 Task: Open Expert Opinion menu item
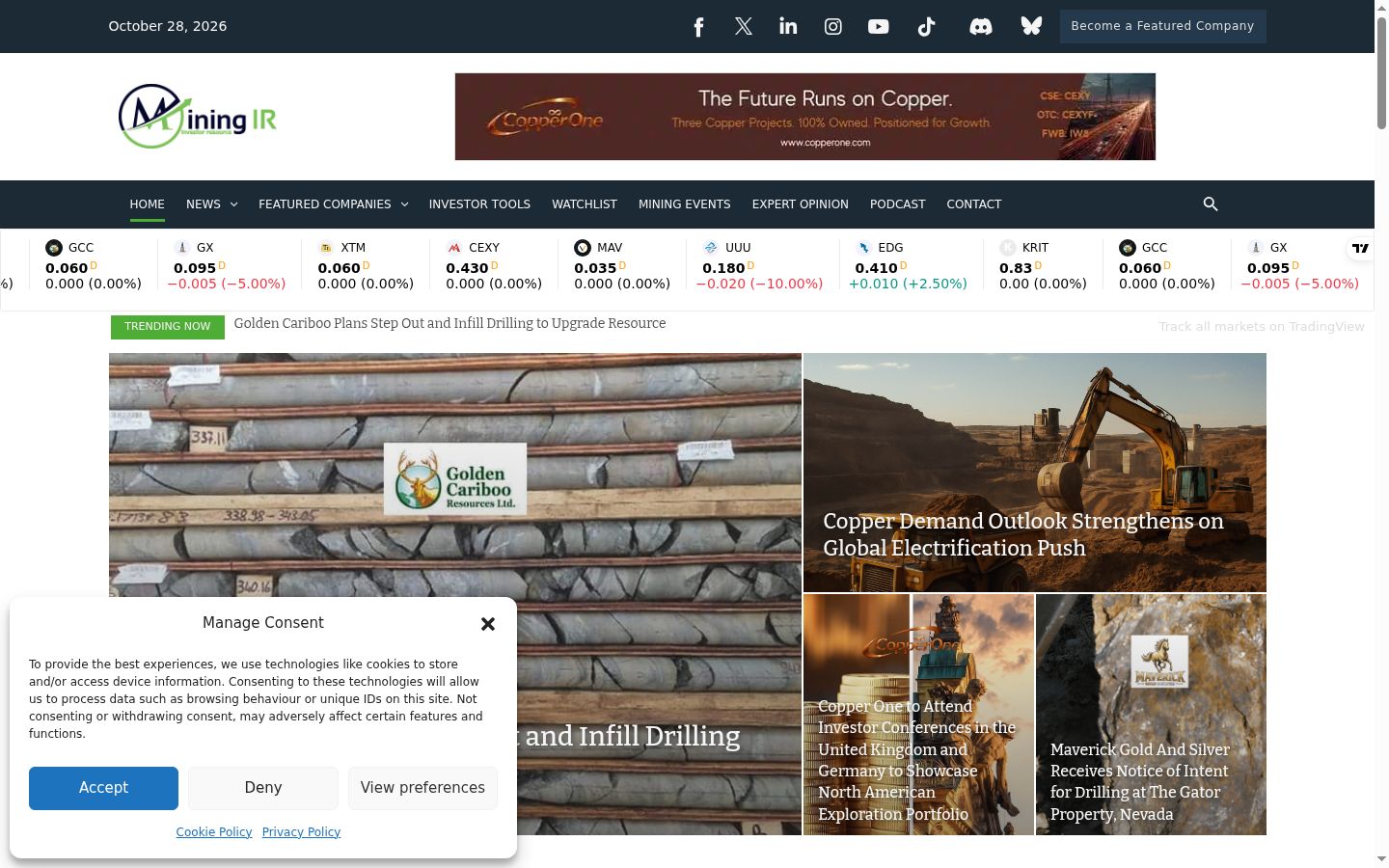801,204
